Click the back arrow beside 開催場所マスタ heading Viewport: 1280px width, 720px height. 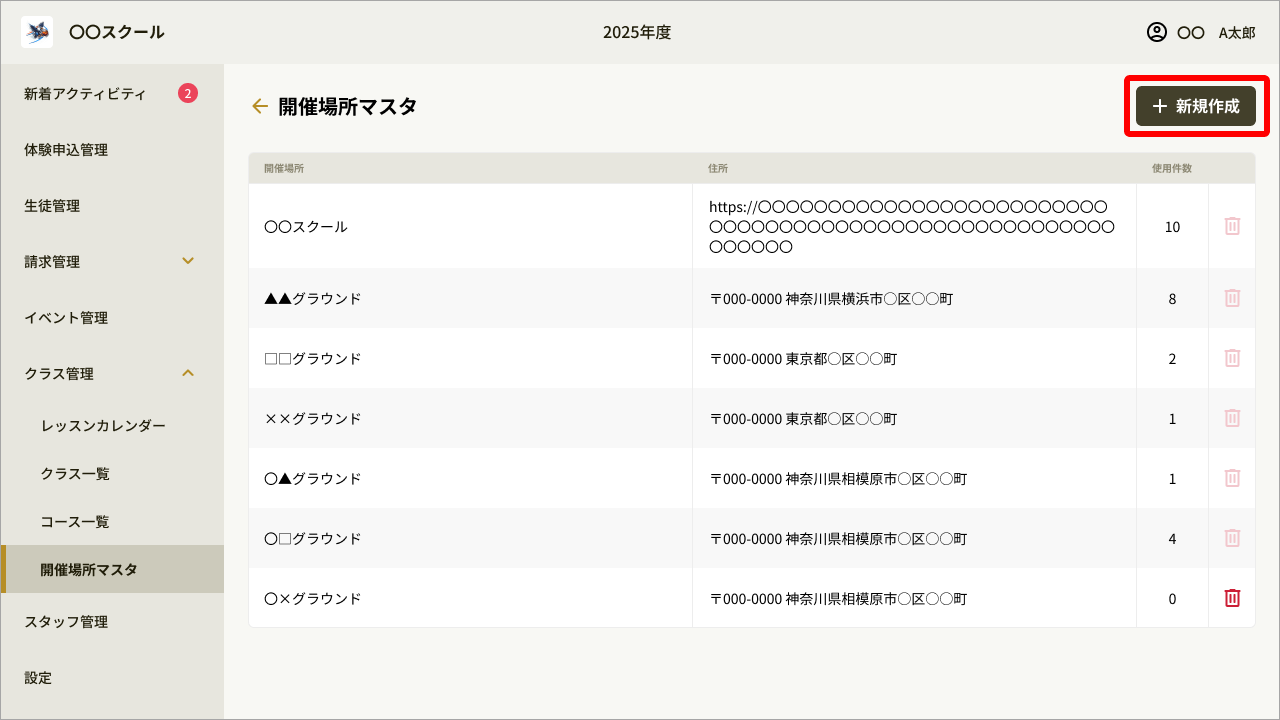pyautogui.click(x=259, y=106)
